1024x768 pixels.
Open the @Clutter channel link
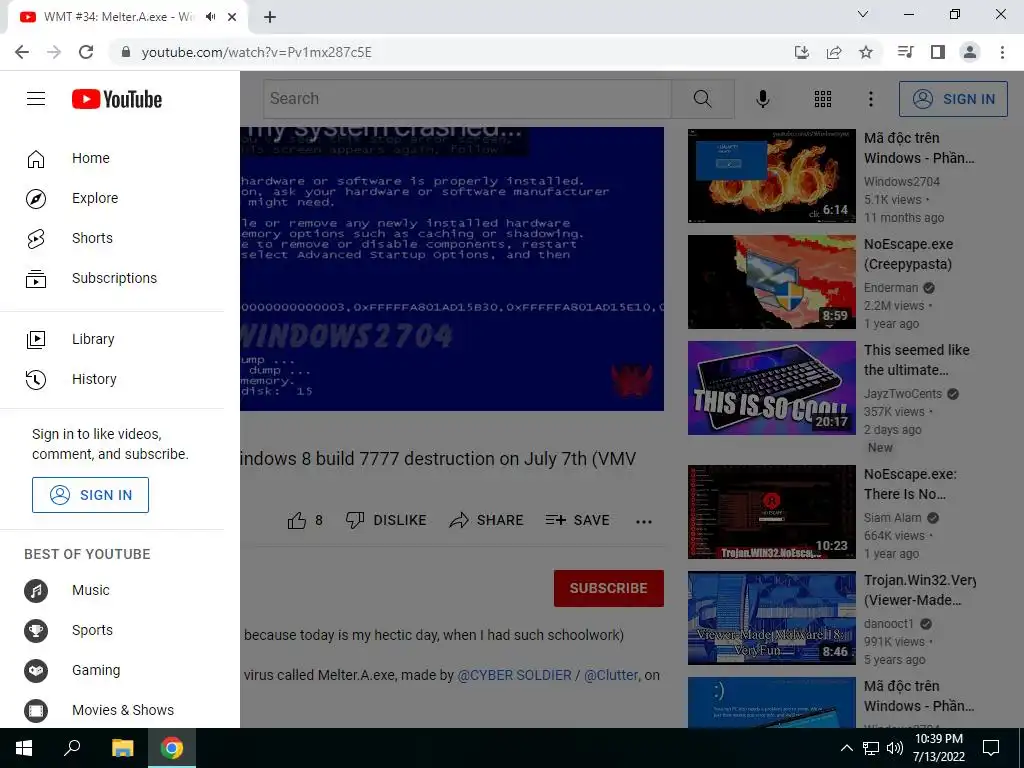coord(611,675)
